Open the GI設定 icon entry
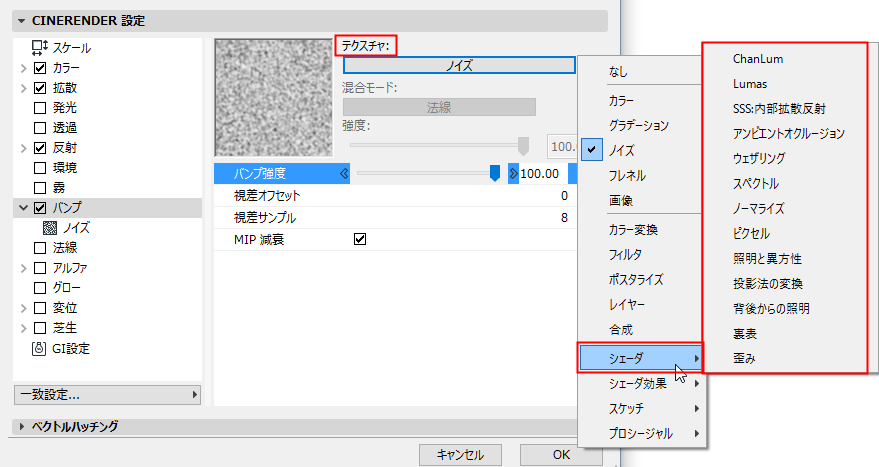 [x=39, y=349]
